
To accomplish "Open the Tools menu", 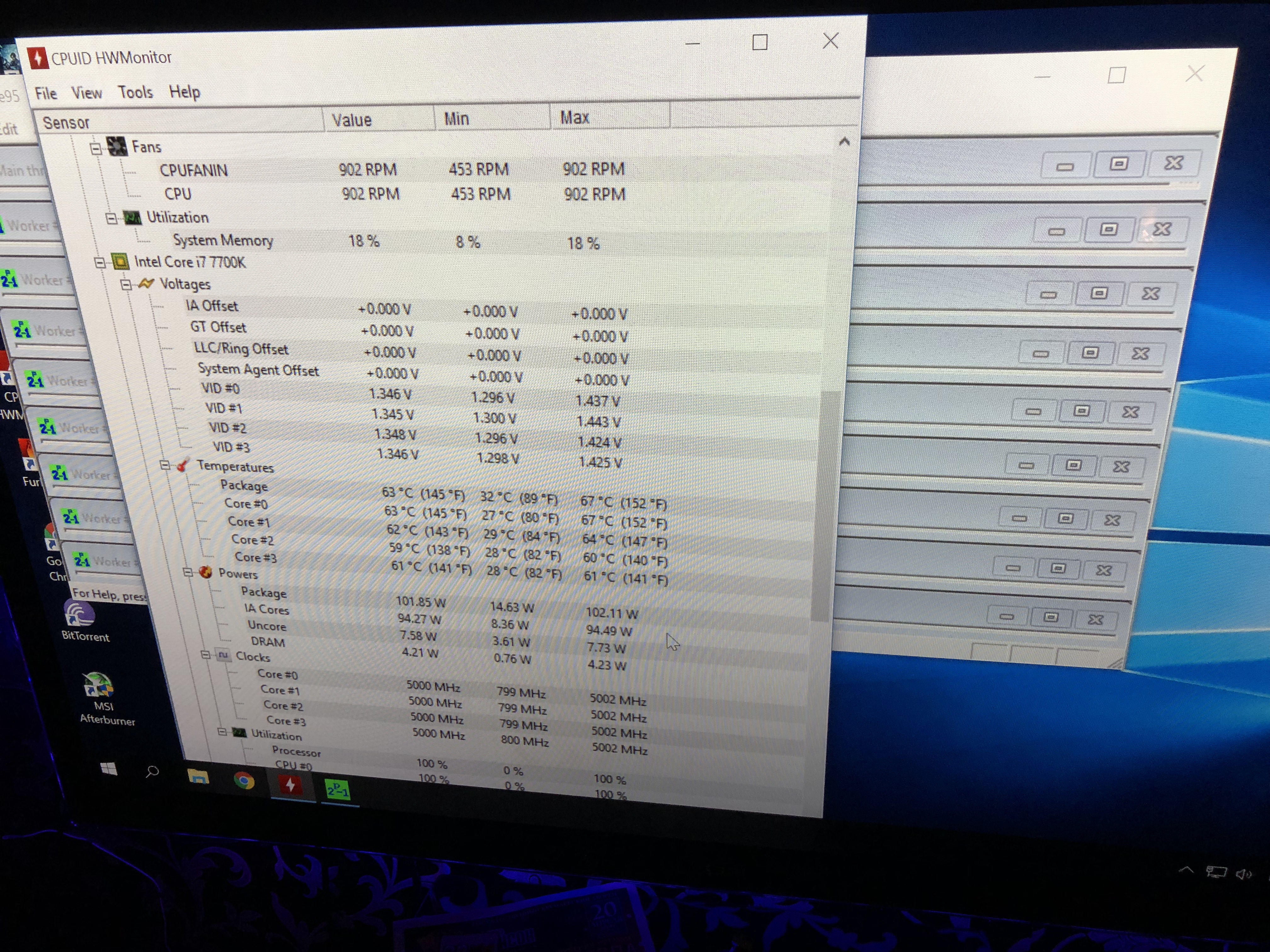I will tap(135, 92).
